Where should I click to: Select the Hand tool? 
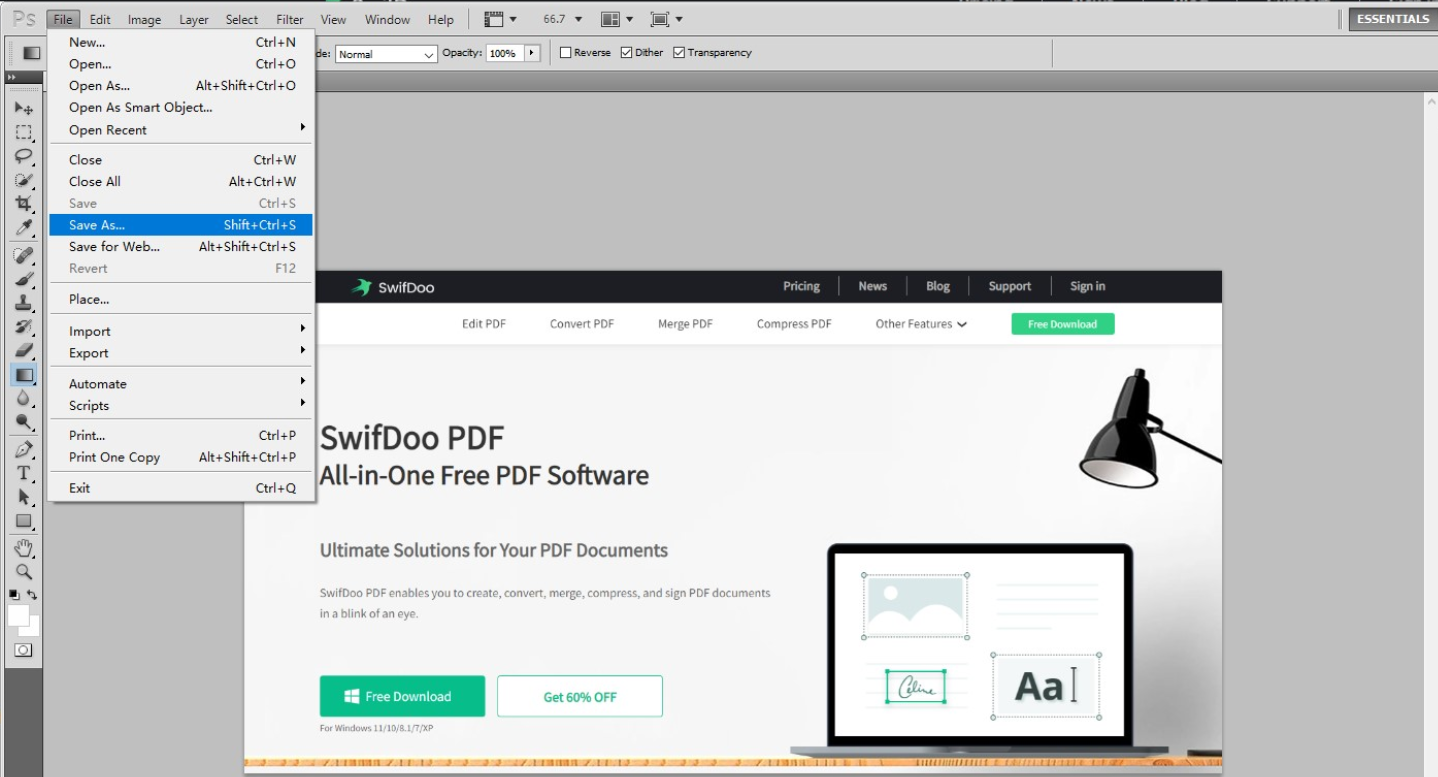tap(24, 548)
